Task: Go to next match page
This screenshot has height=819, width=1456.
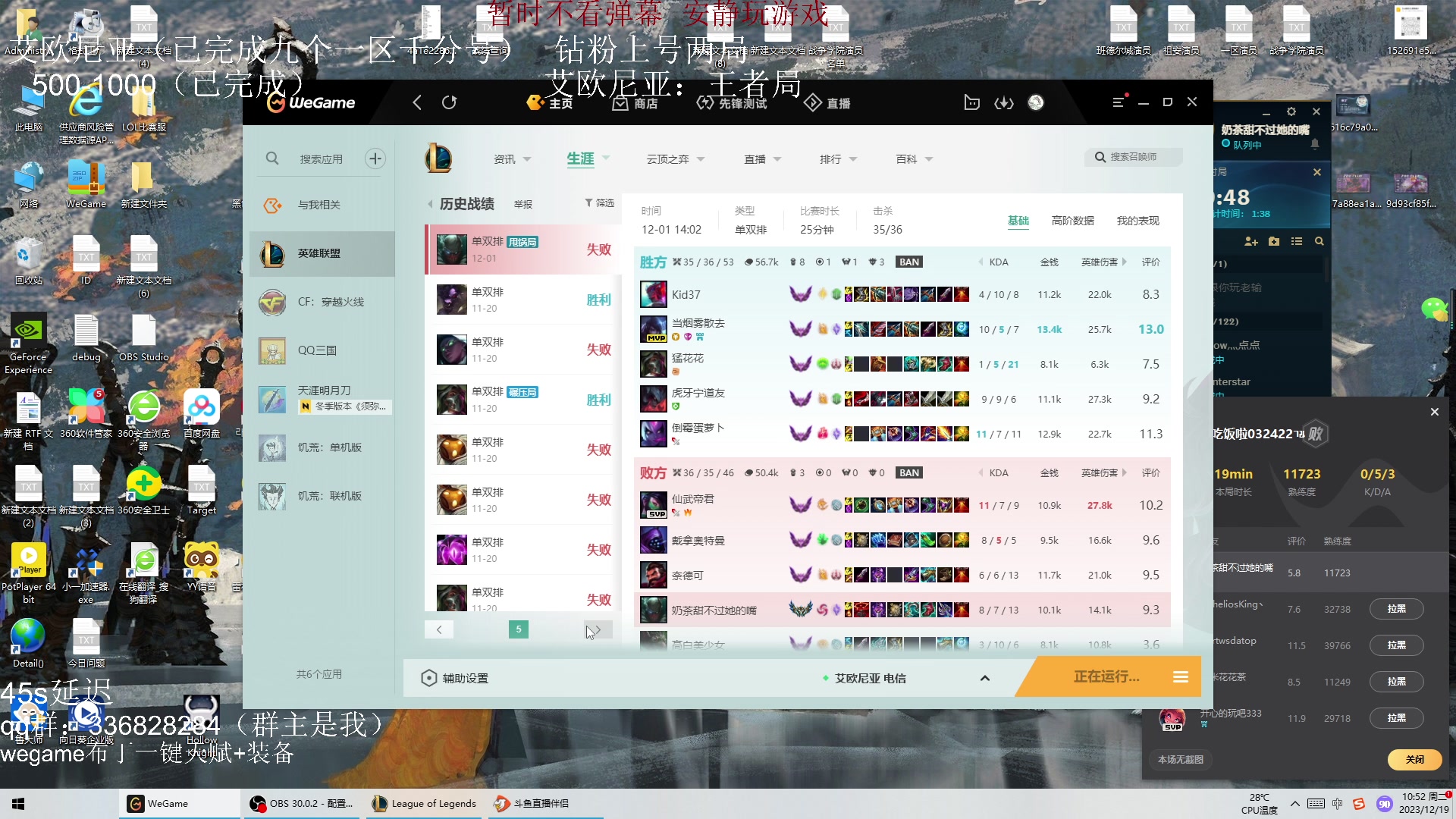Action: 598,629
